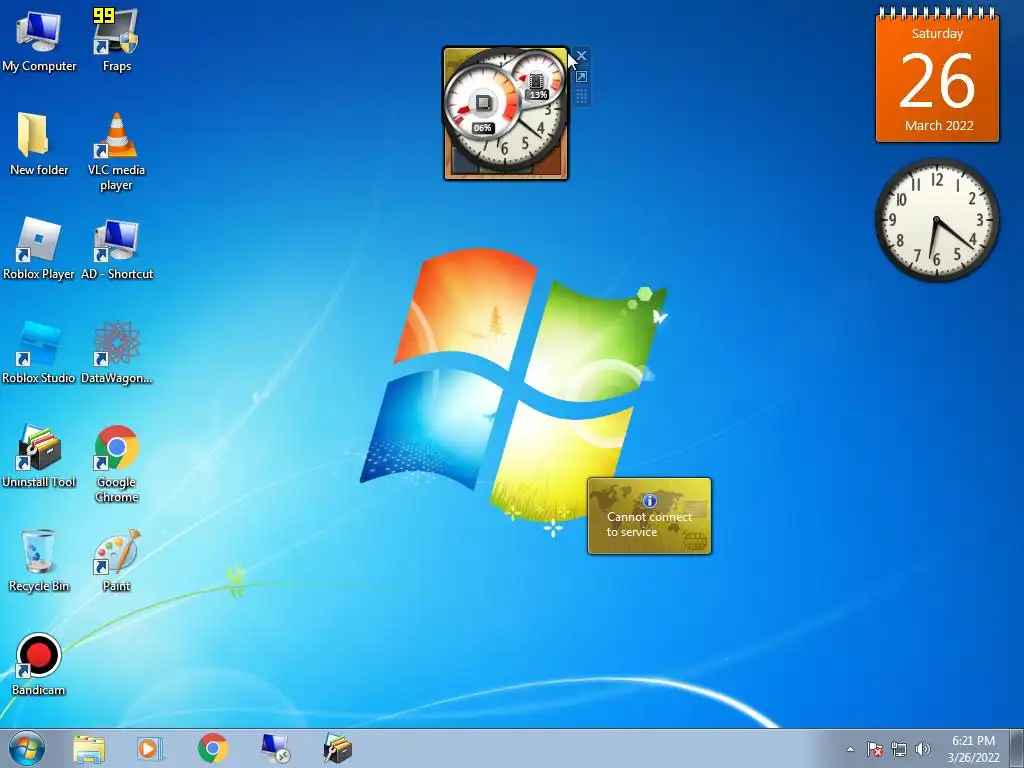
Task: Open the volume speaker tray icon
Action: 923,749
